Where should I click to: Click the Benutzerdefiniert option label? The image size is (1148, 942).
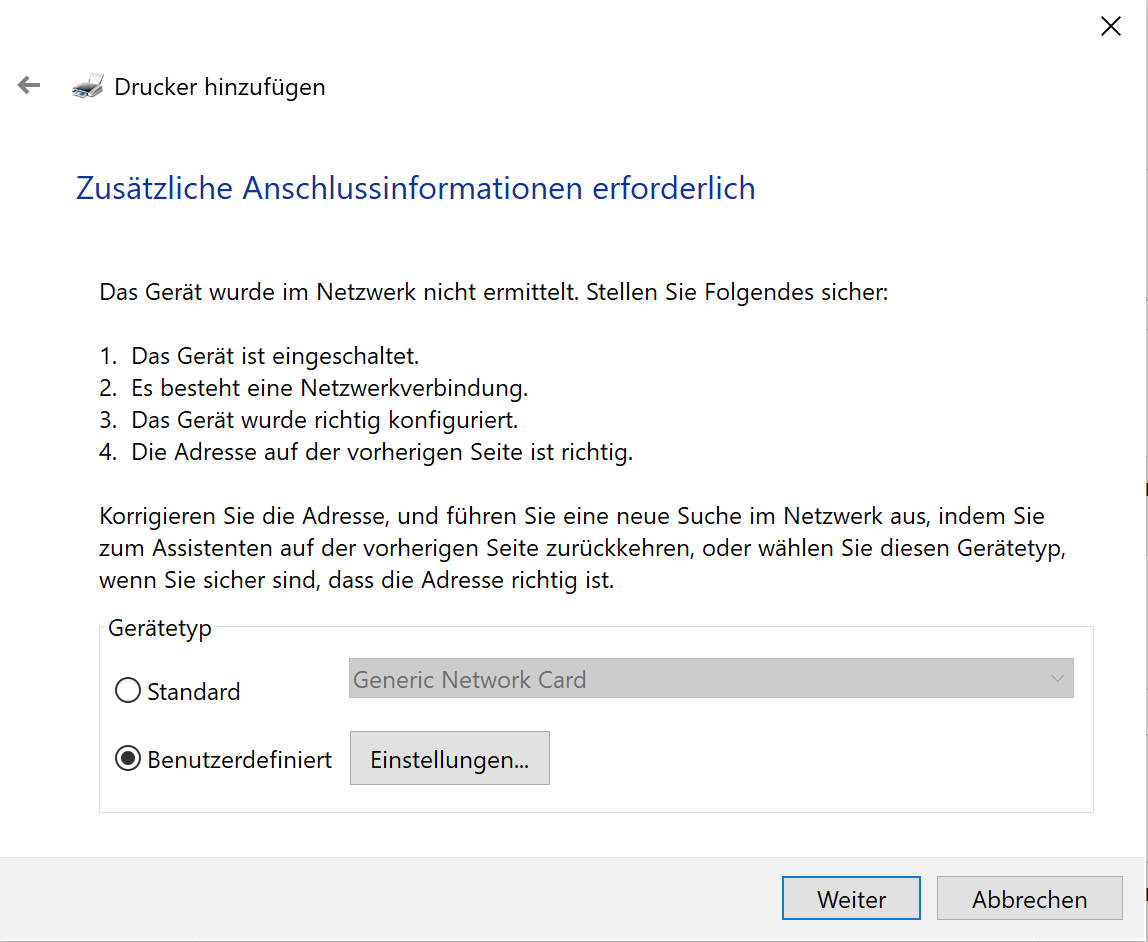point(239,760)
